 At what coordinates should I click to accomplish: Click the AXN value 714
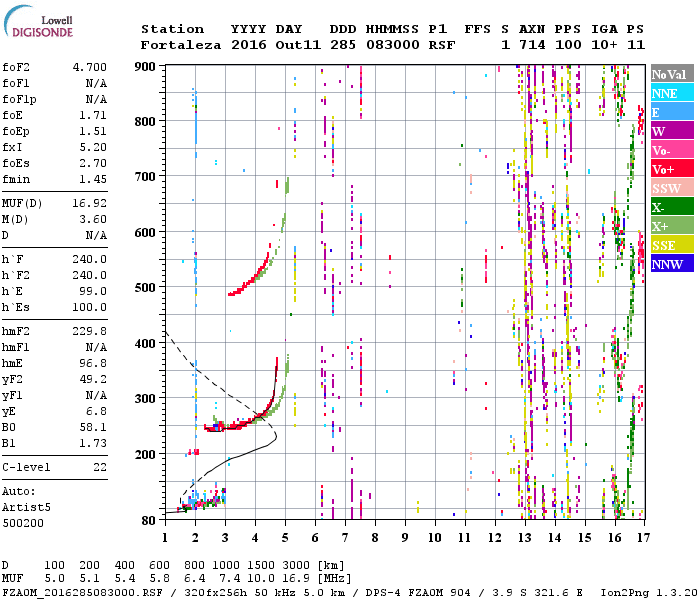[x=532, y=45]
